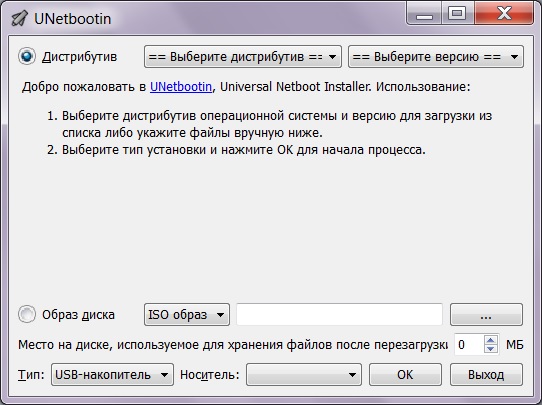Increase the persistent space value in МБ

click(490, 340)
